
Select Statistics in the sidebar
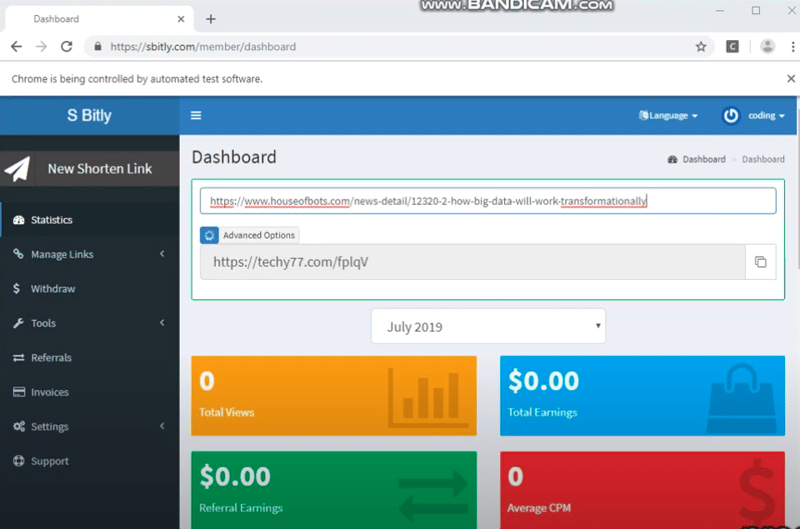pos(90,220)
